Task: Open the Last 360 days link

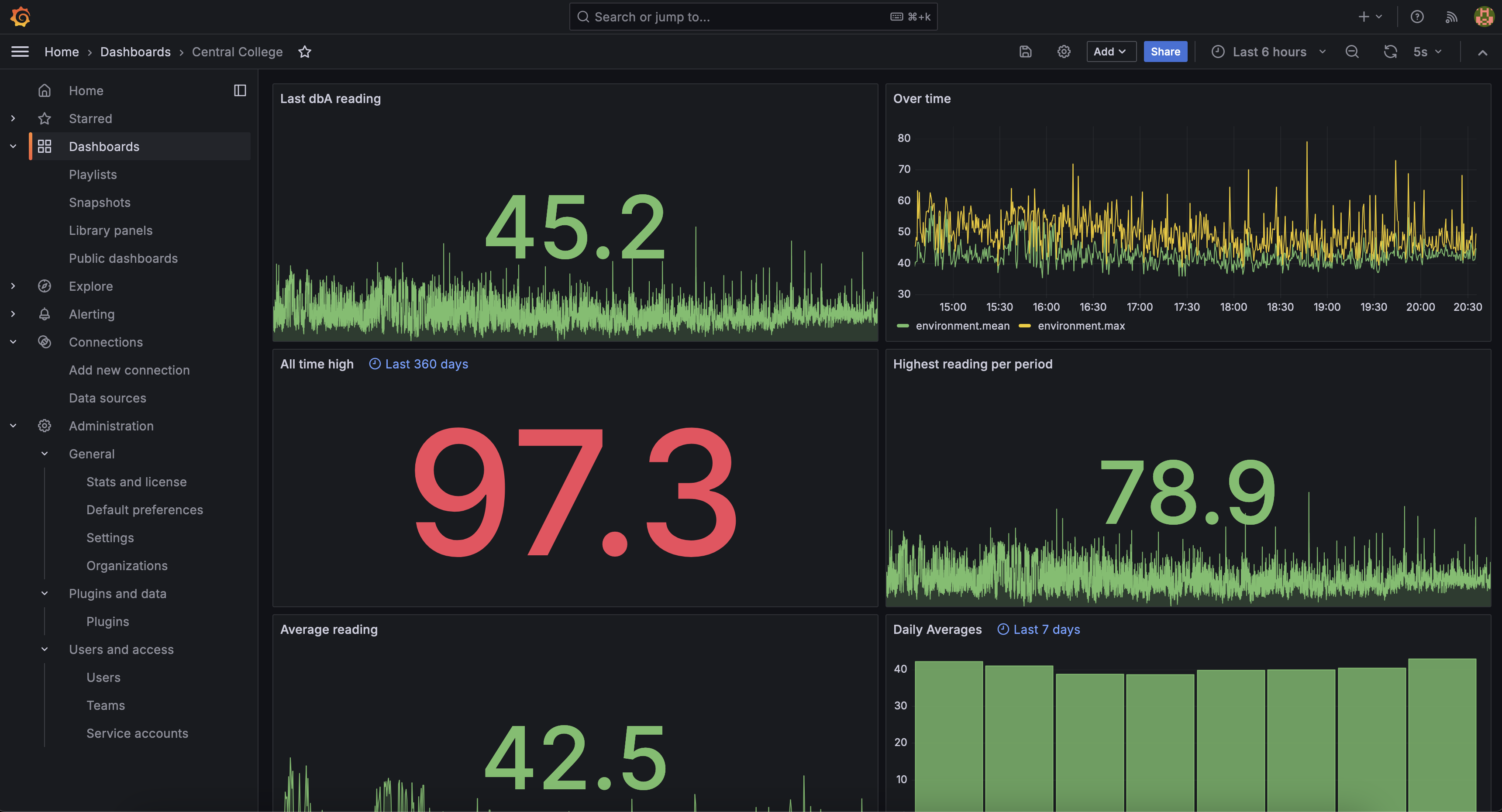Action: coord(426,364)
